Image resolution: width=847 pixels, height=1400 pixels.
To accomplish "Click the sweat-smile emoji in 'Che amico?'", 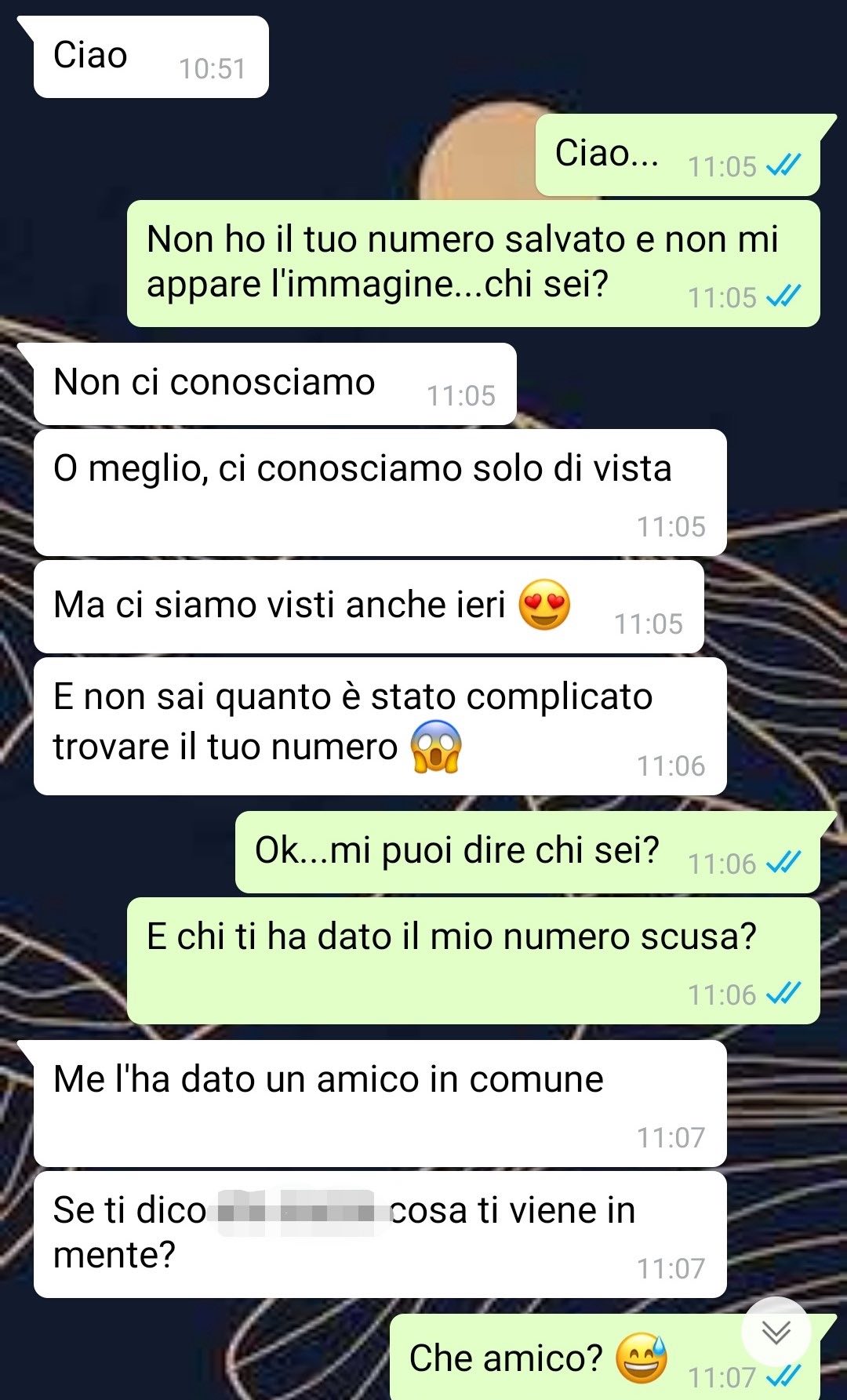I will click(641, 1358).
